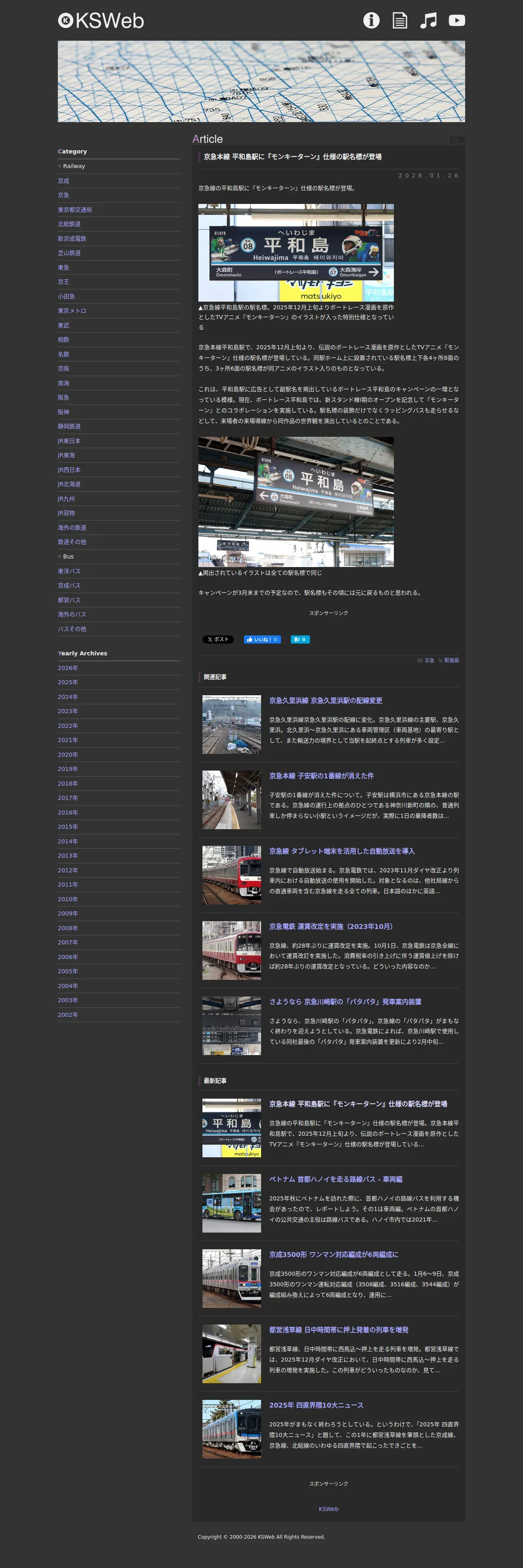Go to KSWeb home via the header logo
Viewport: 523px width, 1568px height.
101,21
